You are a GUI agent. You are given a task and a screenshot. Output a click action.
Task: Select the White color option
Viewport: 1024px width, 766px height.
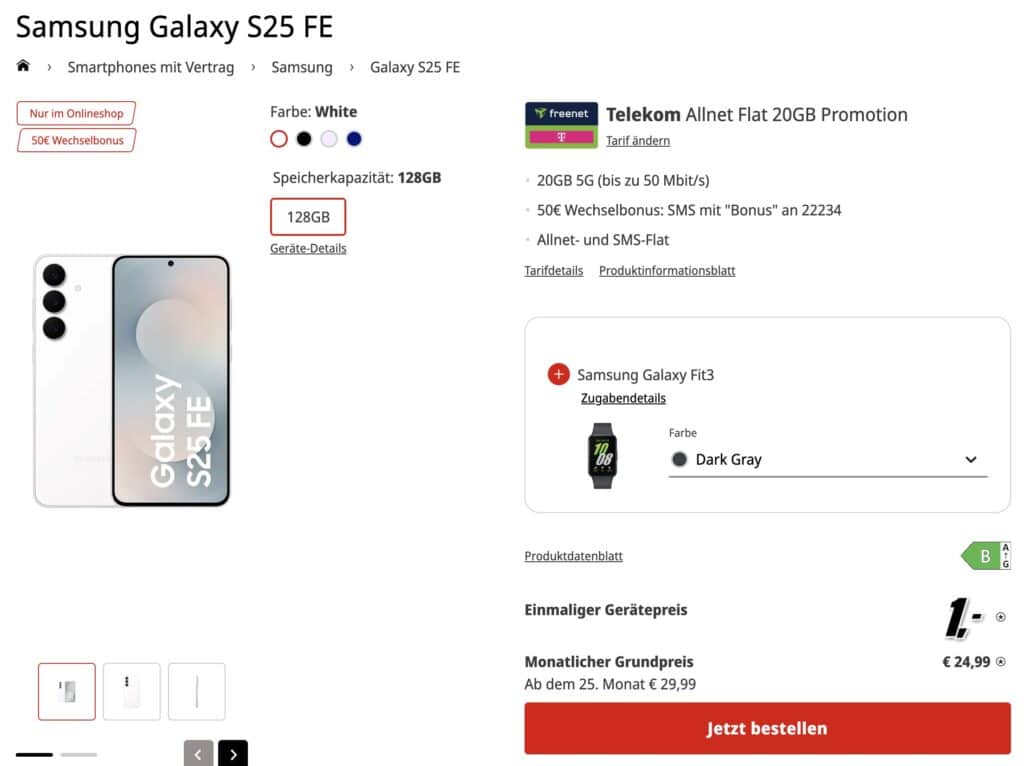click(279, 139)
